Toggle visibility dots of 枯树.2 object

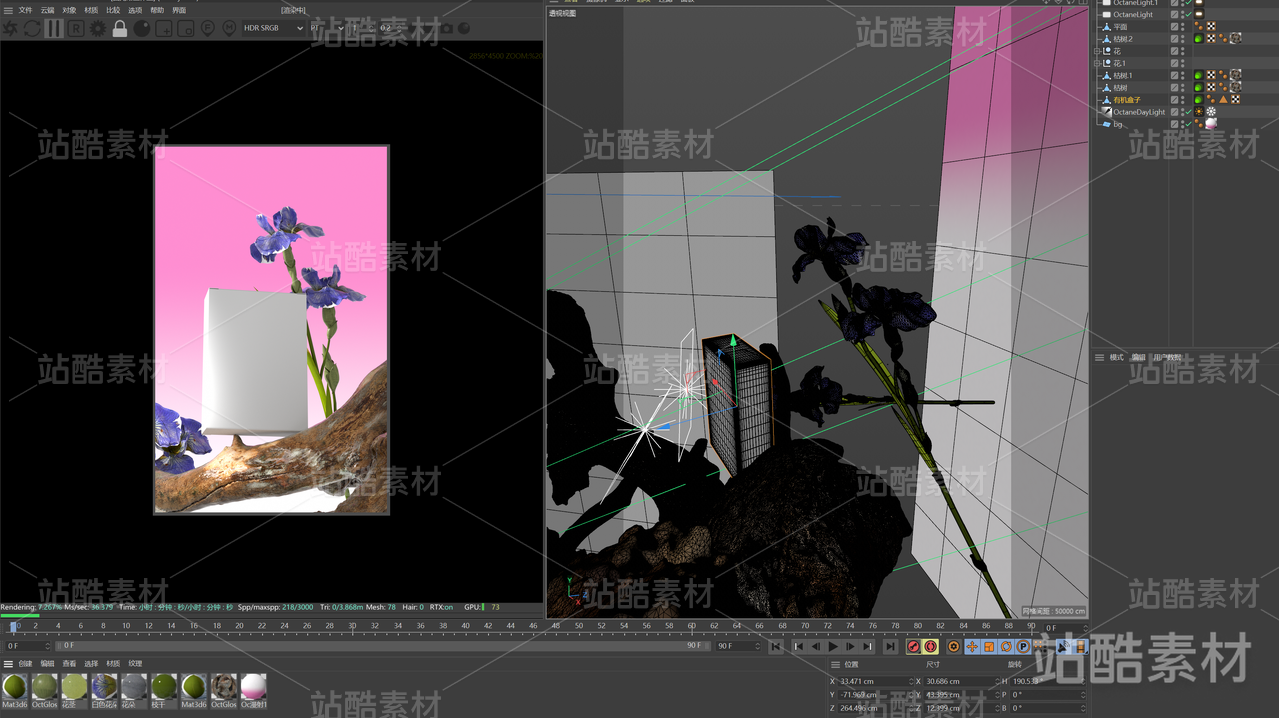1182,39
